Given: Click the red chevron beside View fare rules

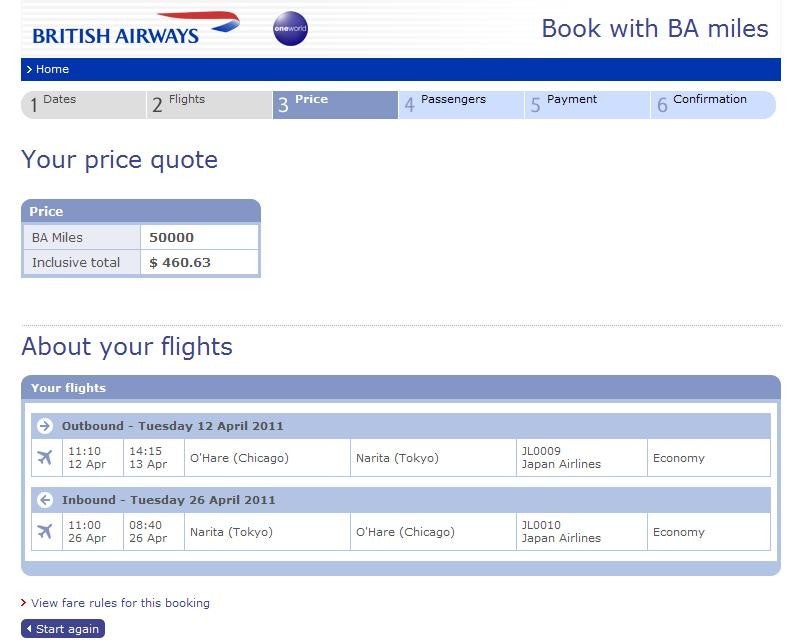Looking at the screenshot, I should point(23,603).
